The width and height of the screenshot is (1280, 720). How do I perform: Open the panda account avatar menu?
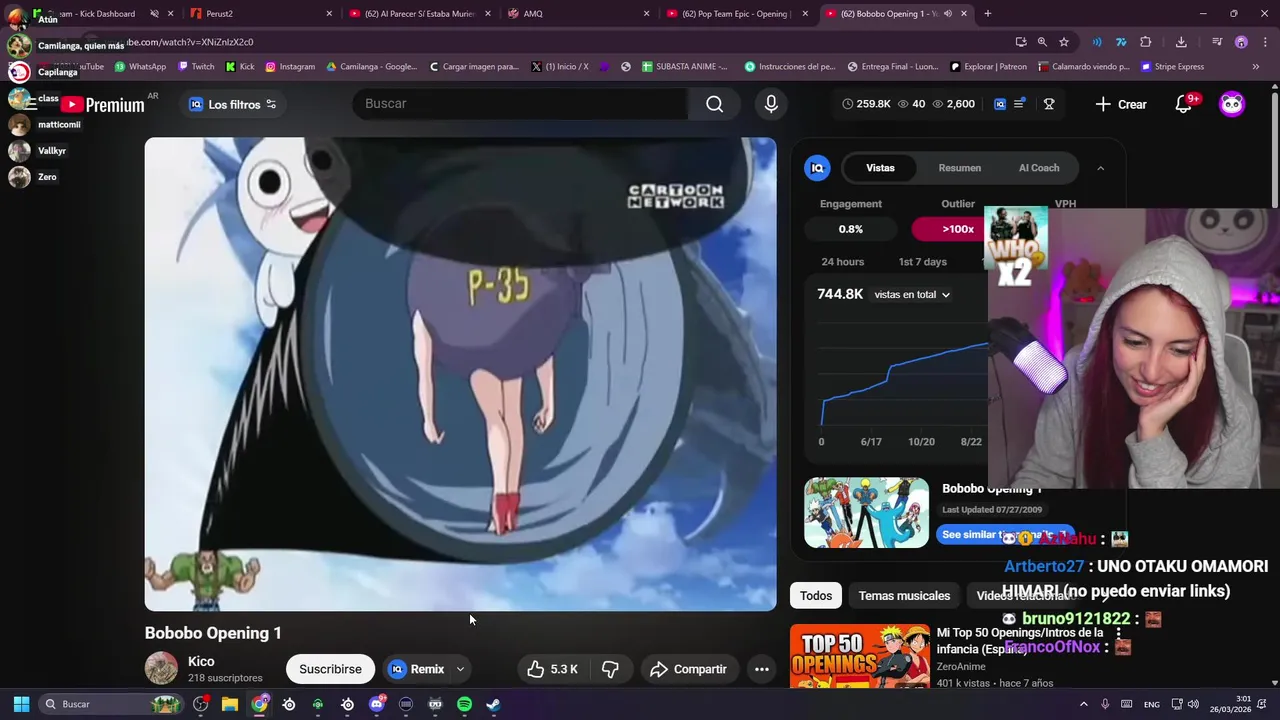pyautogui.click(x=1232, y=104)
